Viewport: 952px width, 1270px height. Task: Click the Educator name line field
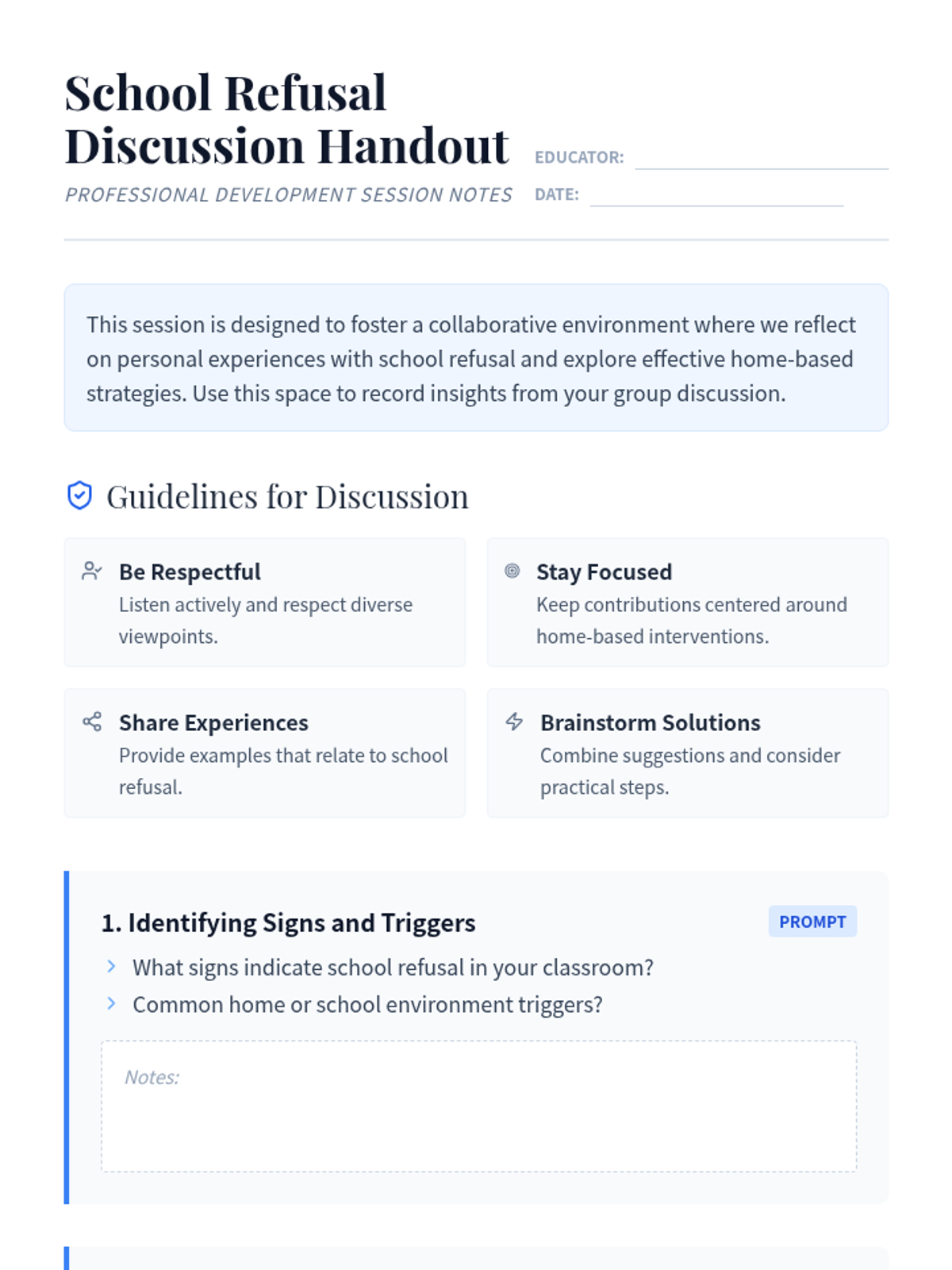pos(761,157)
